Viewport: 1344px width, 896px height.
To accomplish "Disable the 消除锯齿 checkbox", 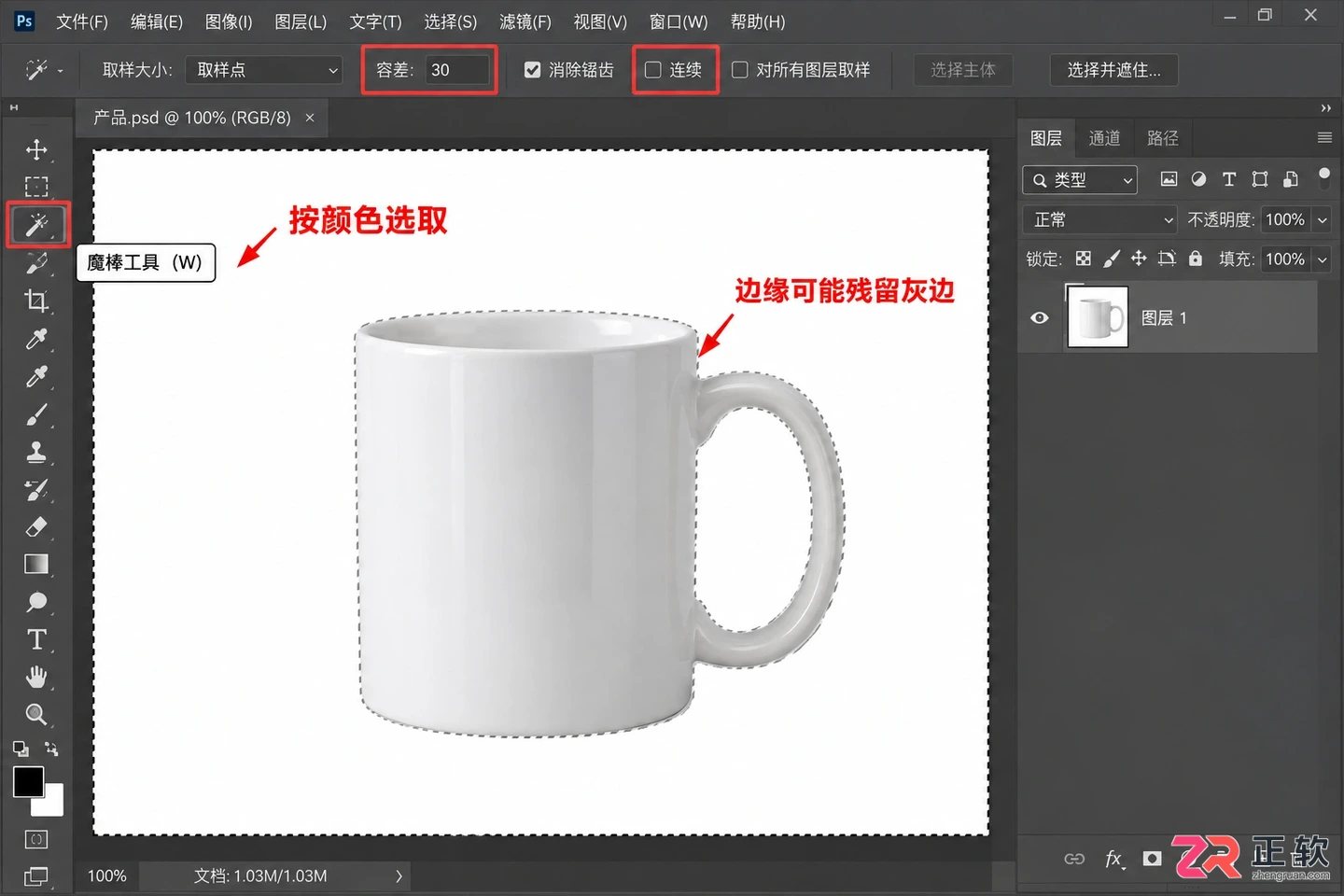I will point(532,70).
